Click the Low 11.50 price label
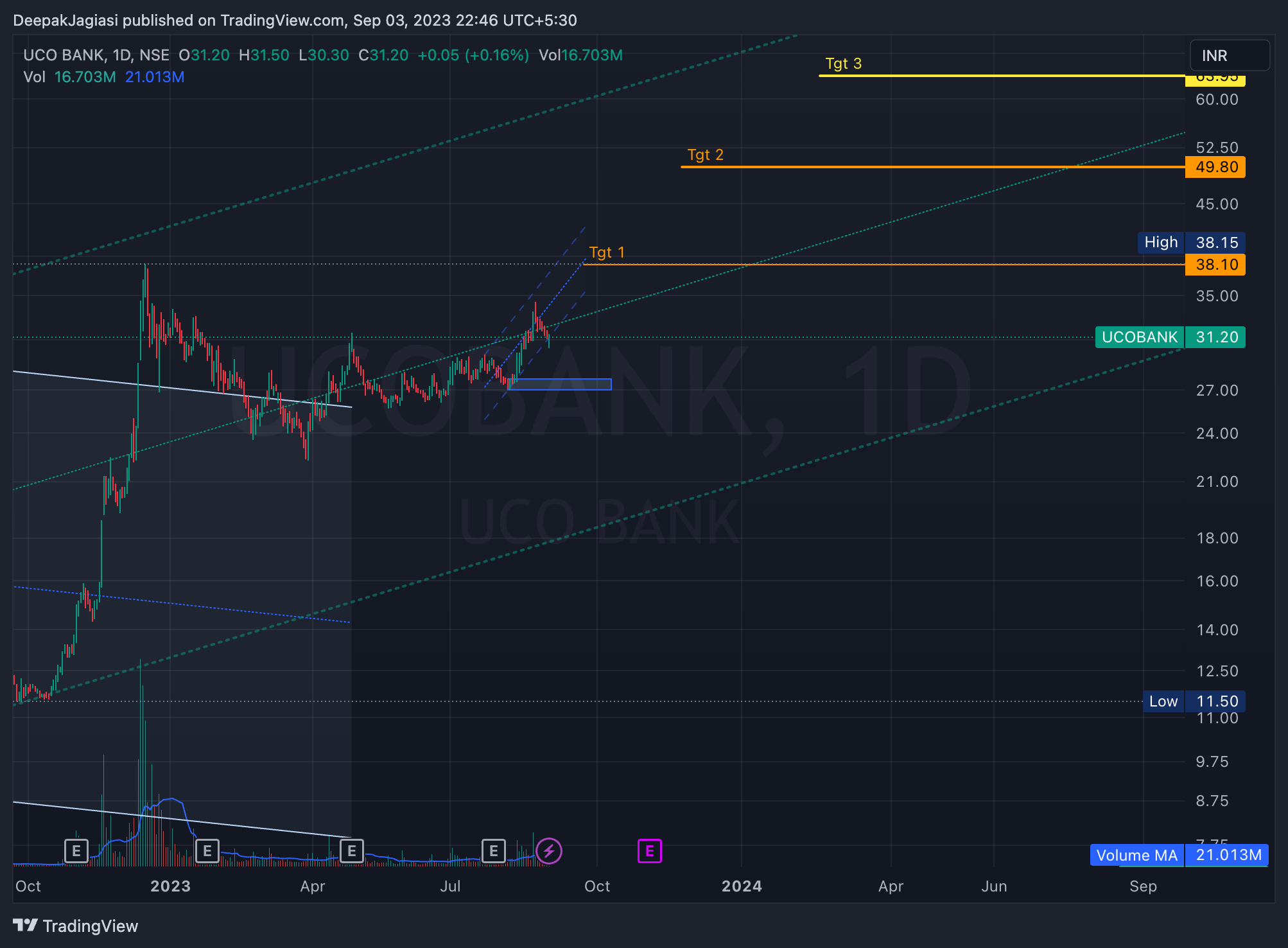 coord(1194,701)
